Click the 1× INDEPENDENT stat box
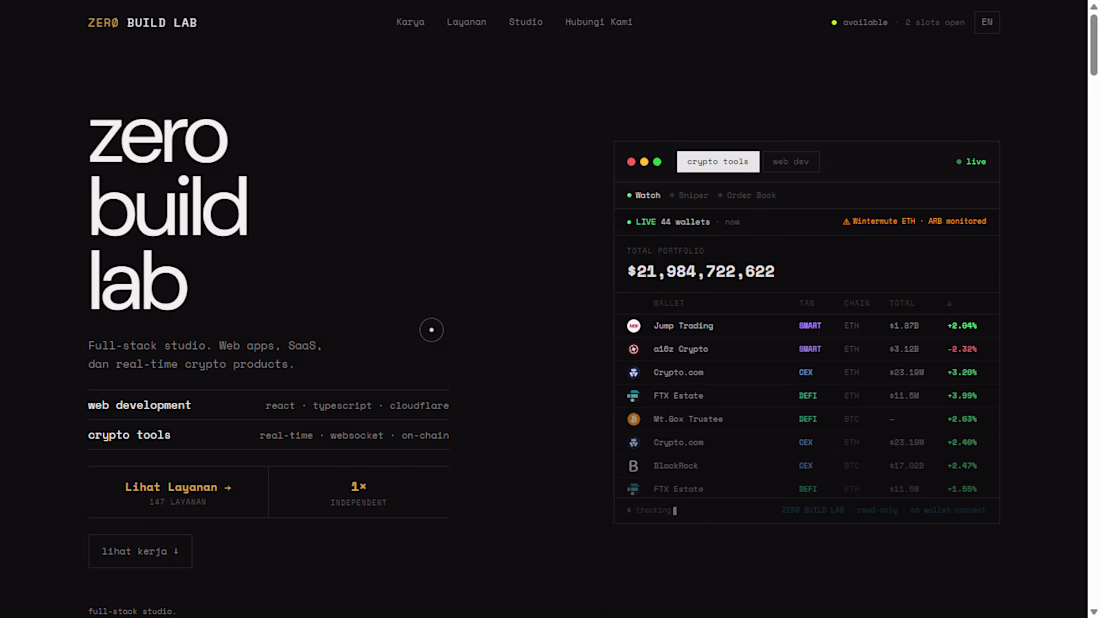Screen dimensions: 1100x618 click(x=358, y=492)
